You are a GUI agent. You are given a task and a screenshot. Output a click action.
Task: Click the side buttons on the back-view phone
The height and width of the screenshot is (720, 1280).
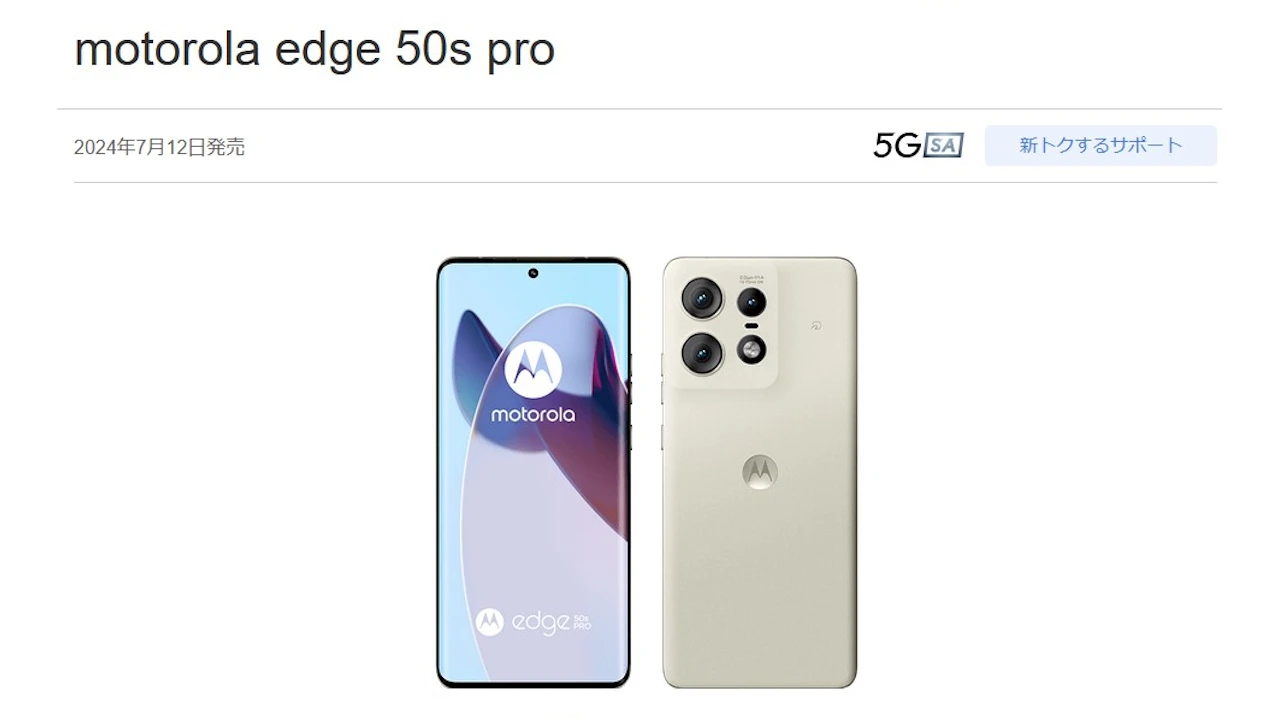662,398
